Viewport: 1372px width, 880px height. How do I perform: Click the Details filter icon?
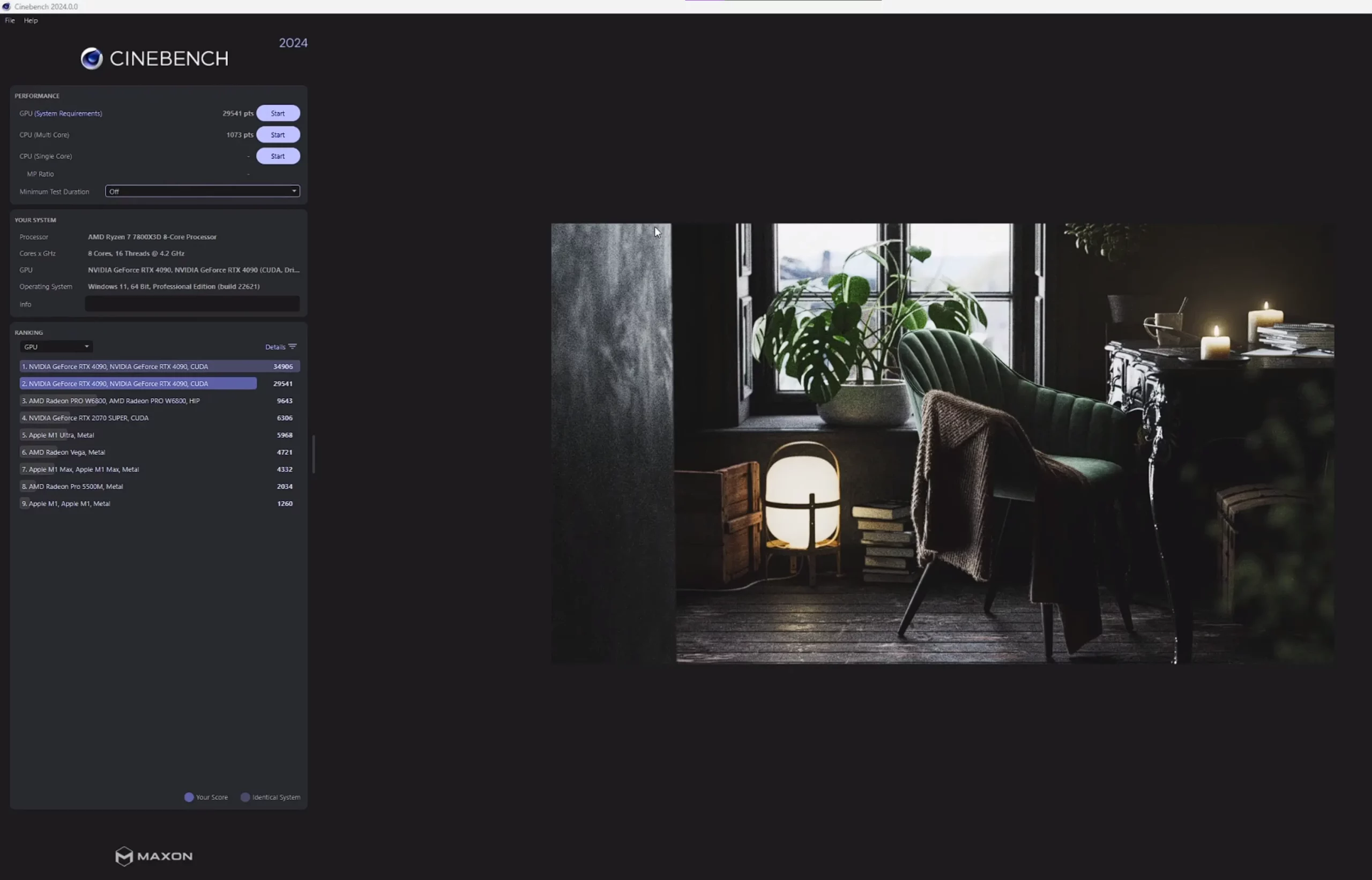[293, 347]
